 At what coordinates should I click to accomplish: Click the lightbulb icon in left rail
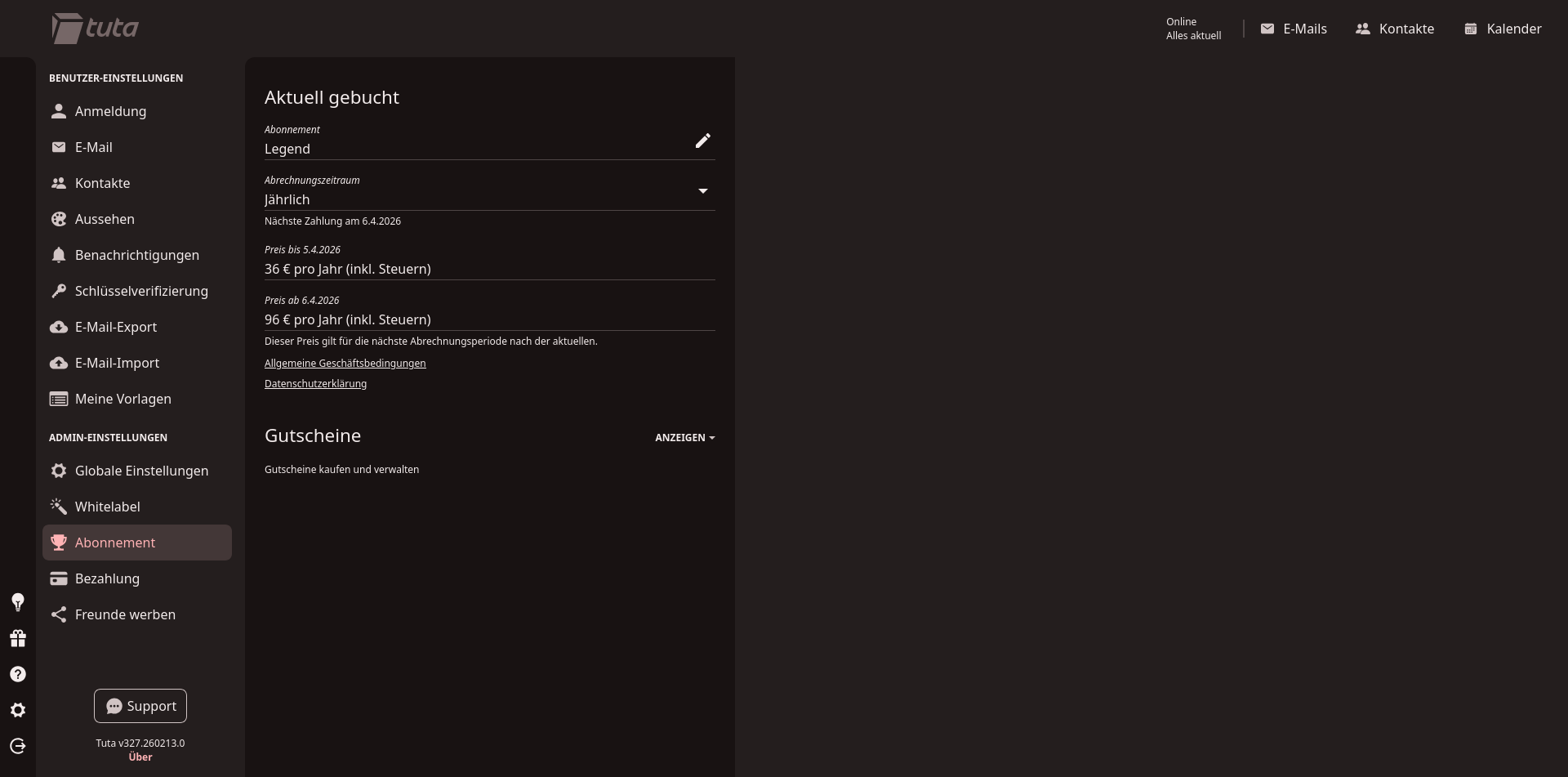(18, 602)
